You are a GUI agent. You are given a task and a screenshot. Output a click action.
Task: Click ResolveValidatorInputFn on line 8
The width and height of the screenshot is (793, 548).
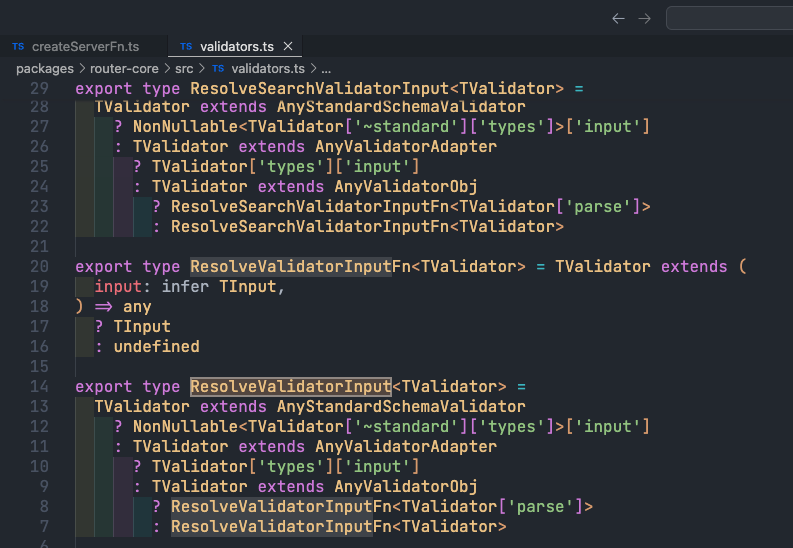coord(281,507)
